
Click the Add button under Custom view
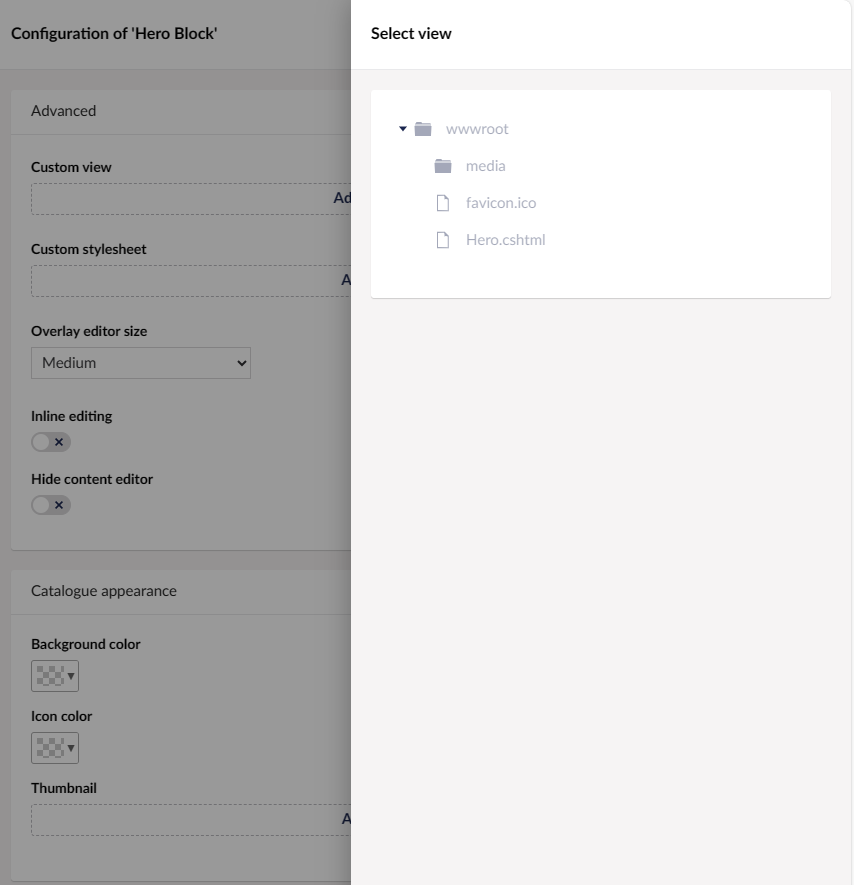(345, 197)
